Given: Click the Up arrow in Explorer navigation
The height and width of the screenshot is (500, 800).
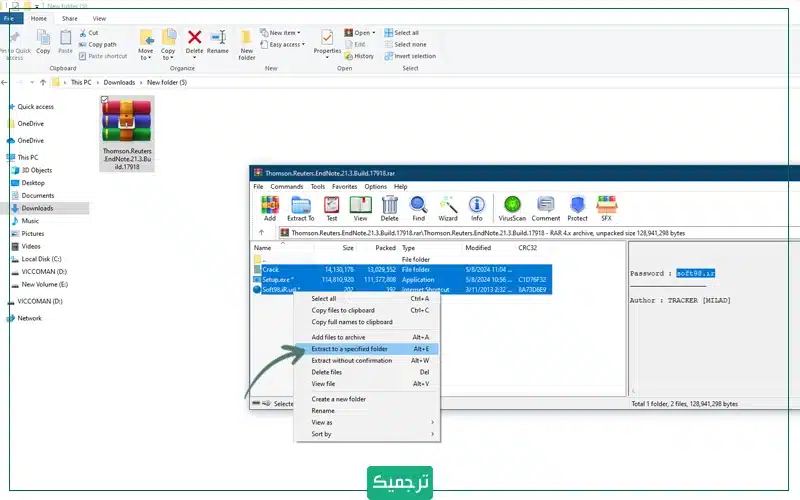Looking at the screenshot, I should point(43,82).
